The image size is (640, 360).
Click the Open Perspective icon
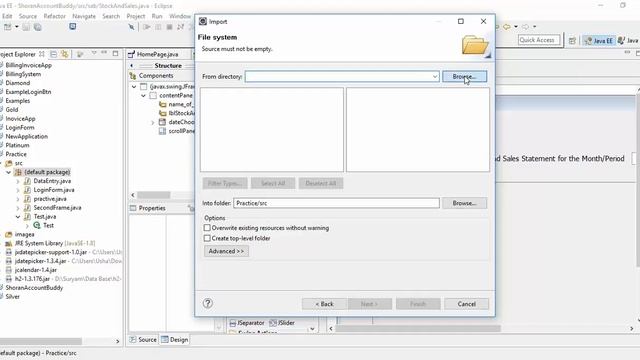tap(572, 40)
